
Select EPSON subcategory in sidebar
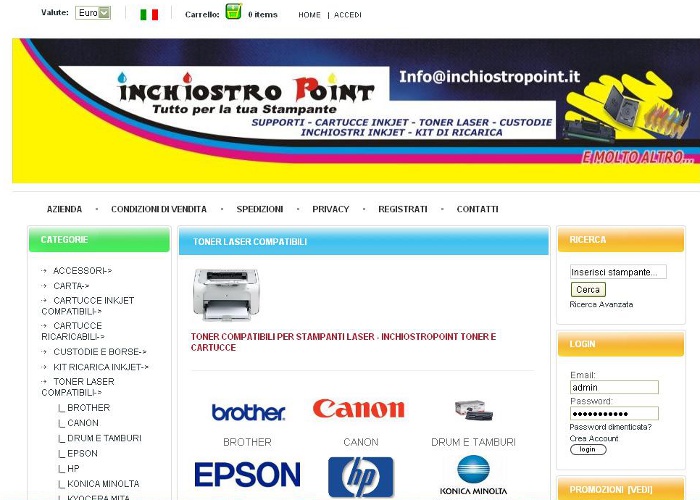[x=82, y=453]
